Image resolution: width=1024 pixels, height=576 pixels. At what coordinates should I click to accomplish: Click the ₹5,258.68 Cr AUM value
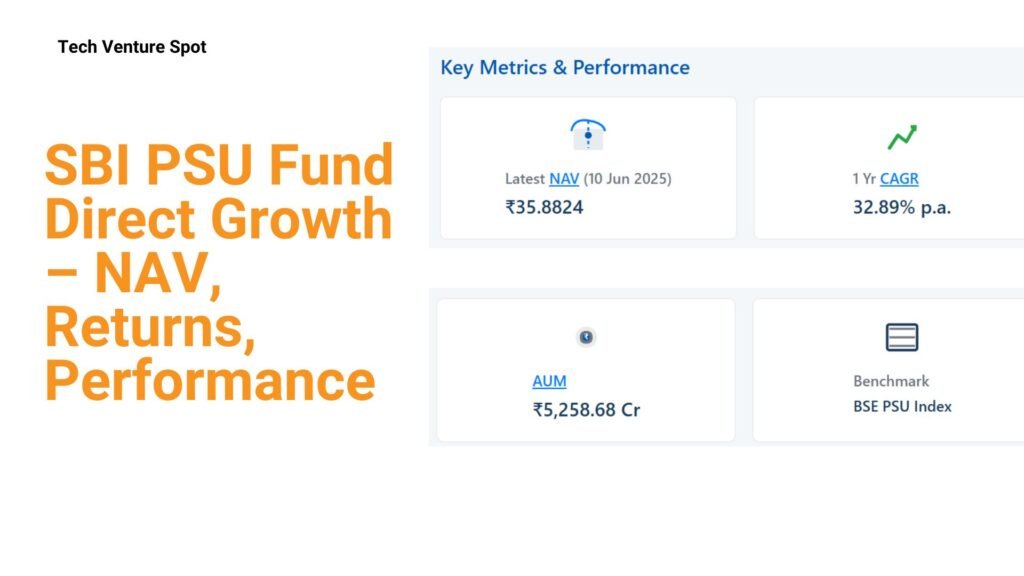tap(586, 409)
